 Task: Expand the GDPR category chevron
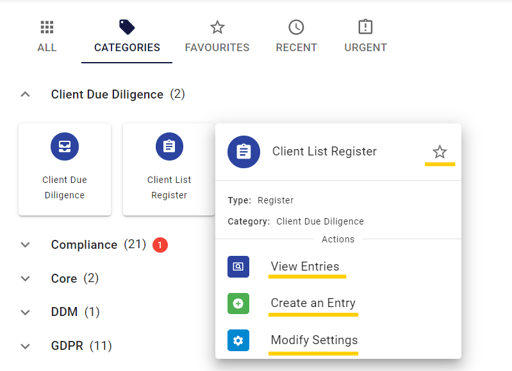25,346
